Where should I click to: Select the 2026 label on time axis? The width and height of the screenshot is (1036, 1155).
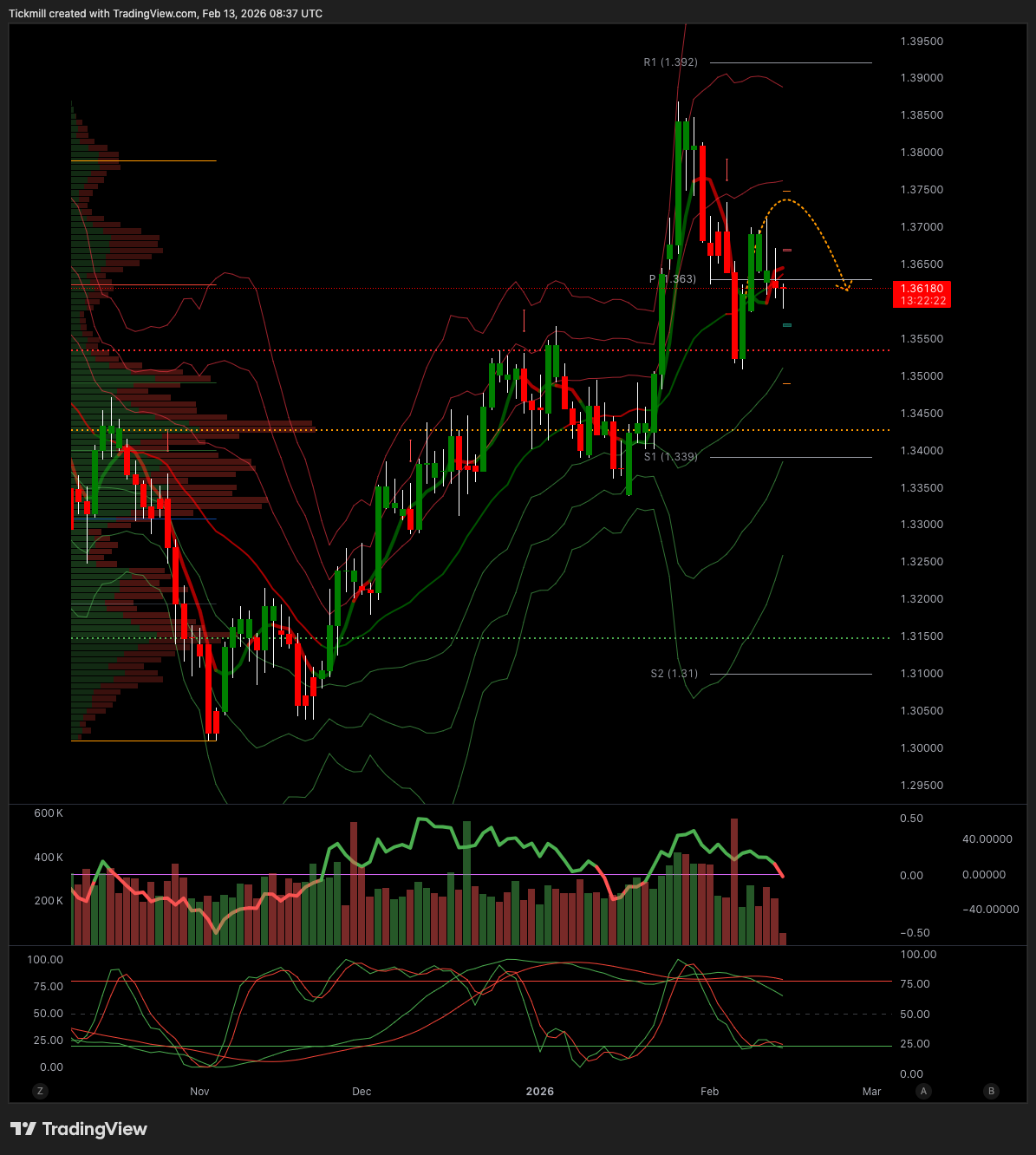[x=539, y=1092]
